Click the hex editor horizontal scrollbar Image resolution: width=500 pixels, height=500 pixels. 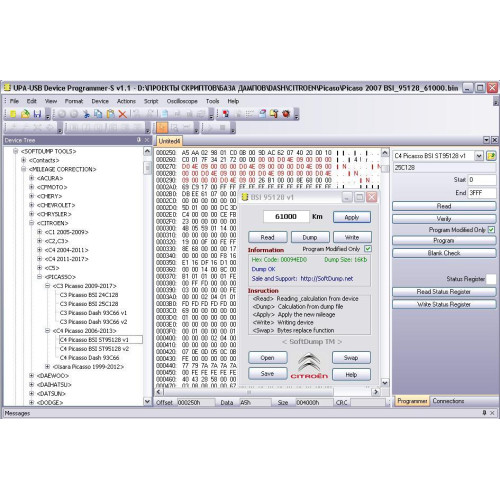[x=267, y=392]
